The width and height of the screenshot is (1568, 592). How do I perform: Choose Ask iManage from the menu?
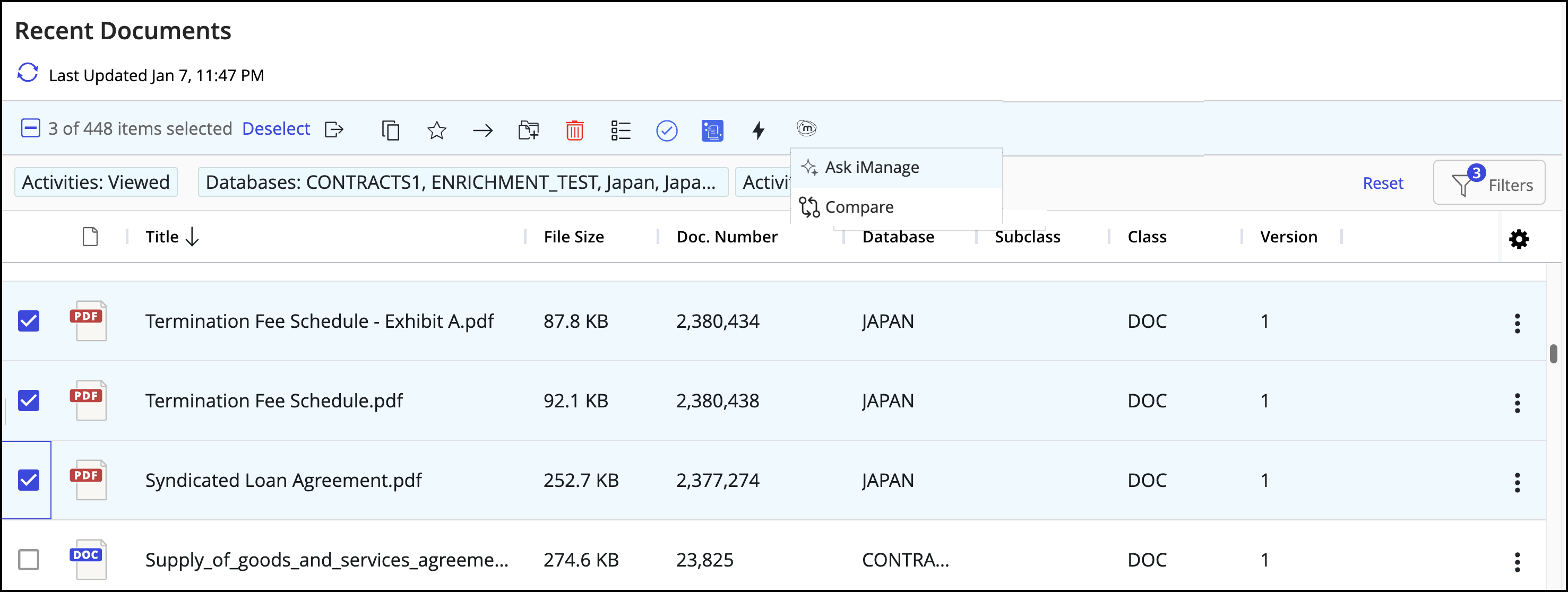pyautogui.click(x=871, y=167)
